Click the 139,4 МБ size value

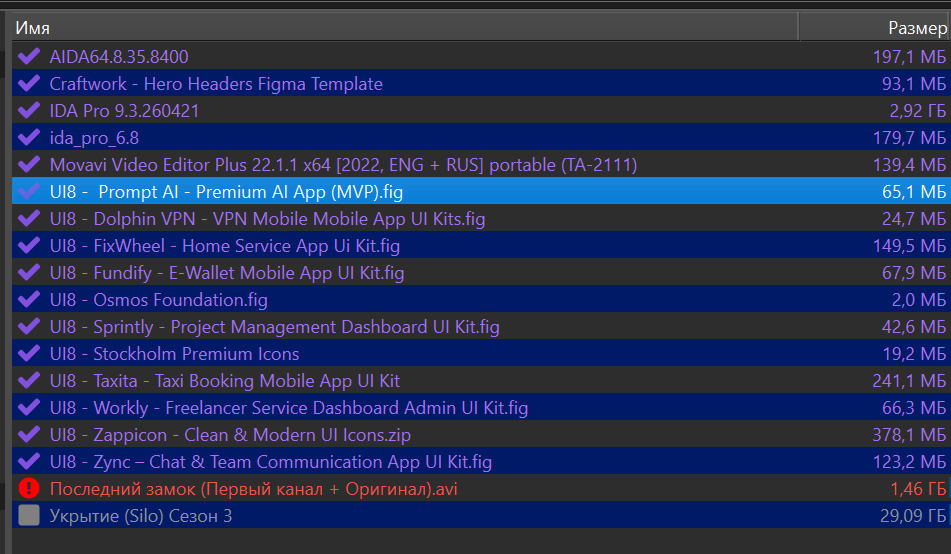click(909, 165)
